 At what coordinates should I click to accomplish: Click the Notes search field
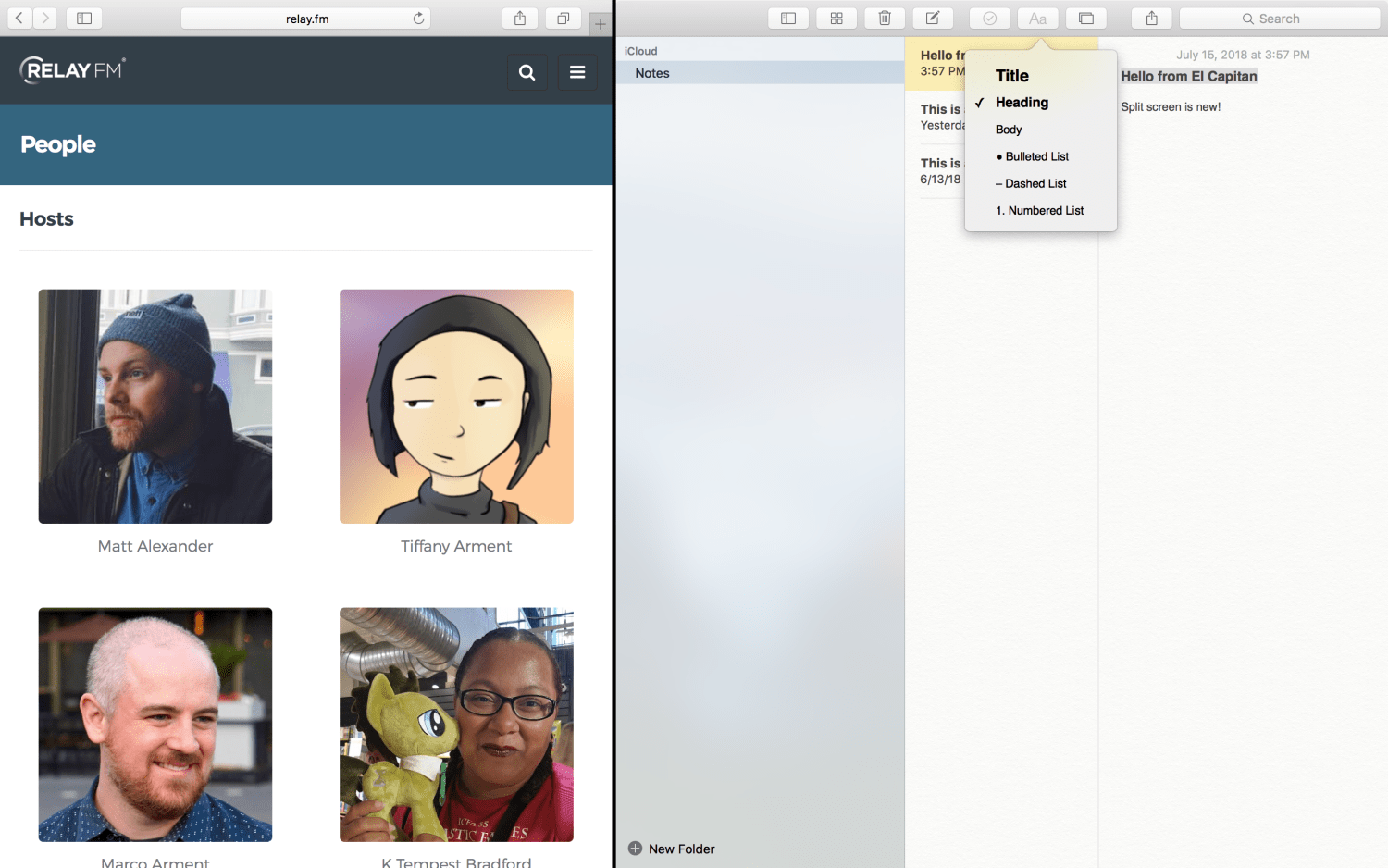tap(1279, 19)
